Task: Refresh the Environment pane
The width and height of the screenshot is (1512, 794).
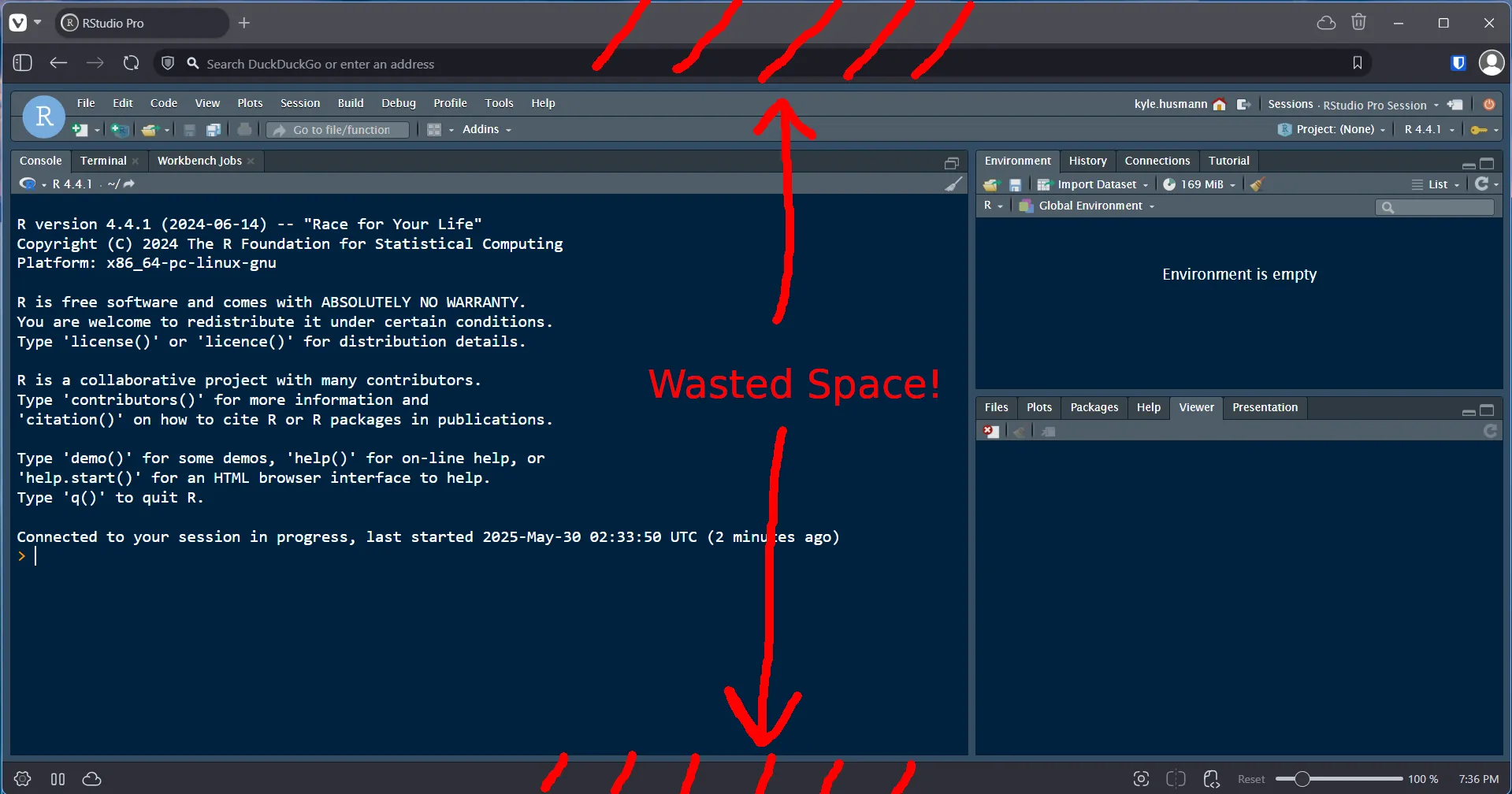Action: click(x=1481, y=184)
